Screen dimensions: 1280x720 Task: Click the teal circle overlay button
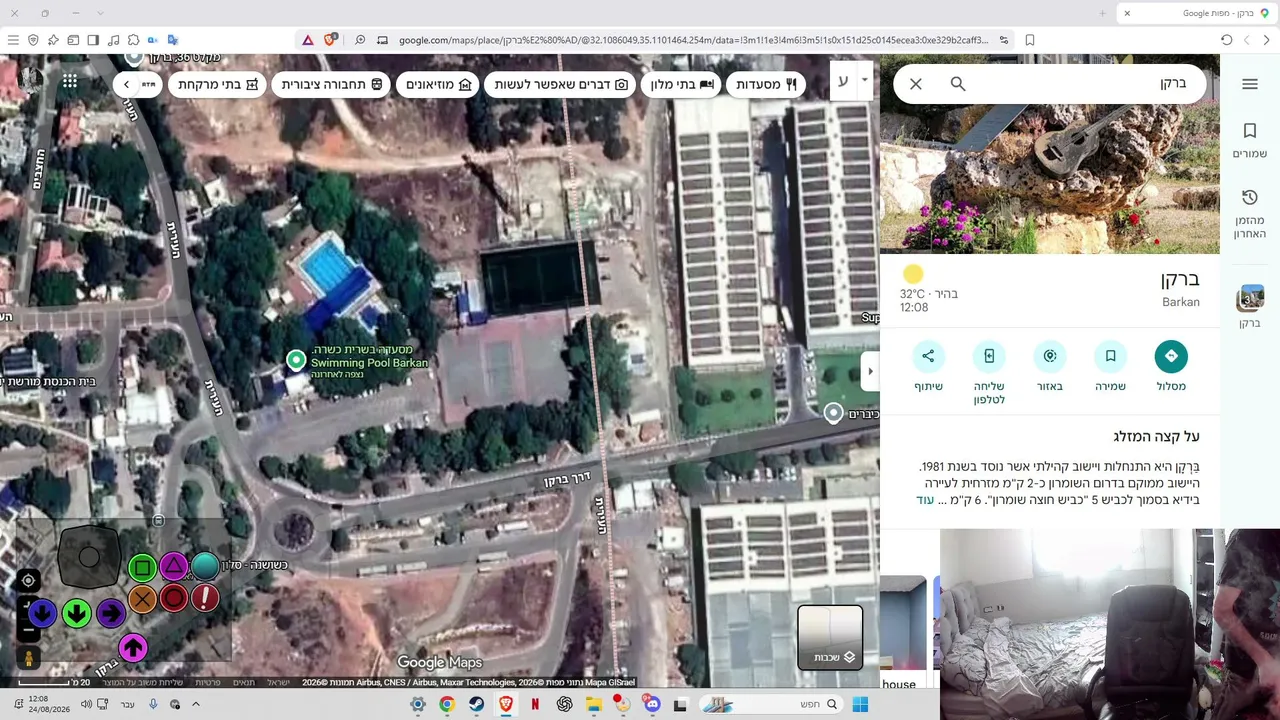[205, 567]
